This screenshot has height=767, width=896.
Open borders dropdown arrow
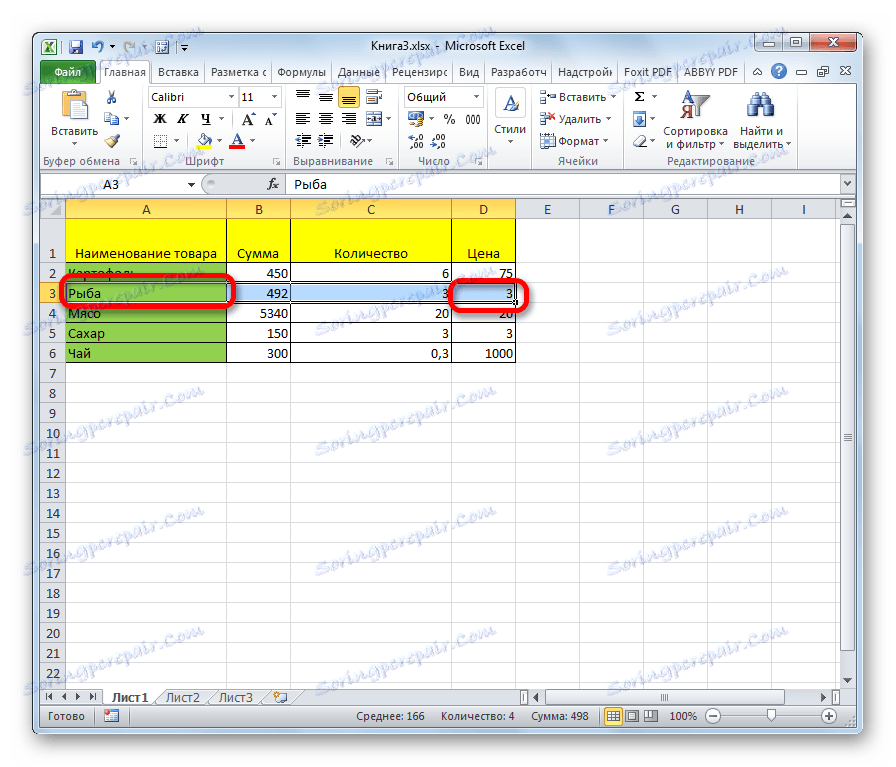177,141
